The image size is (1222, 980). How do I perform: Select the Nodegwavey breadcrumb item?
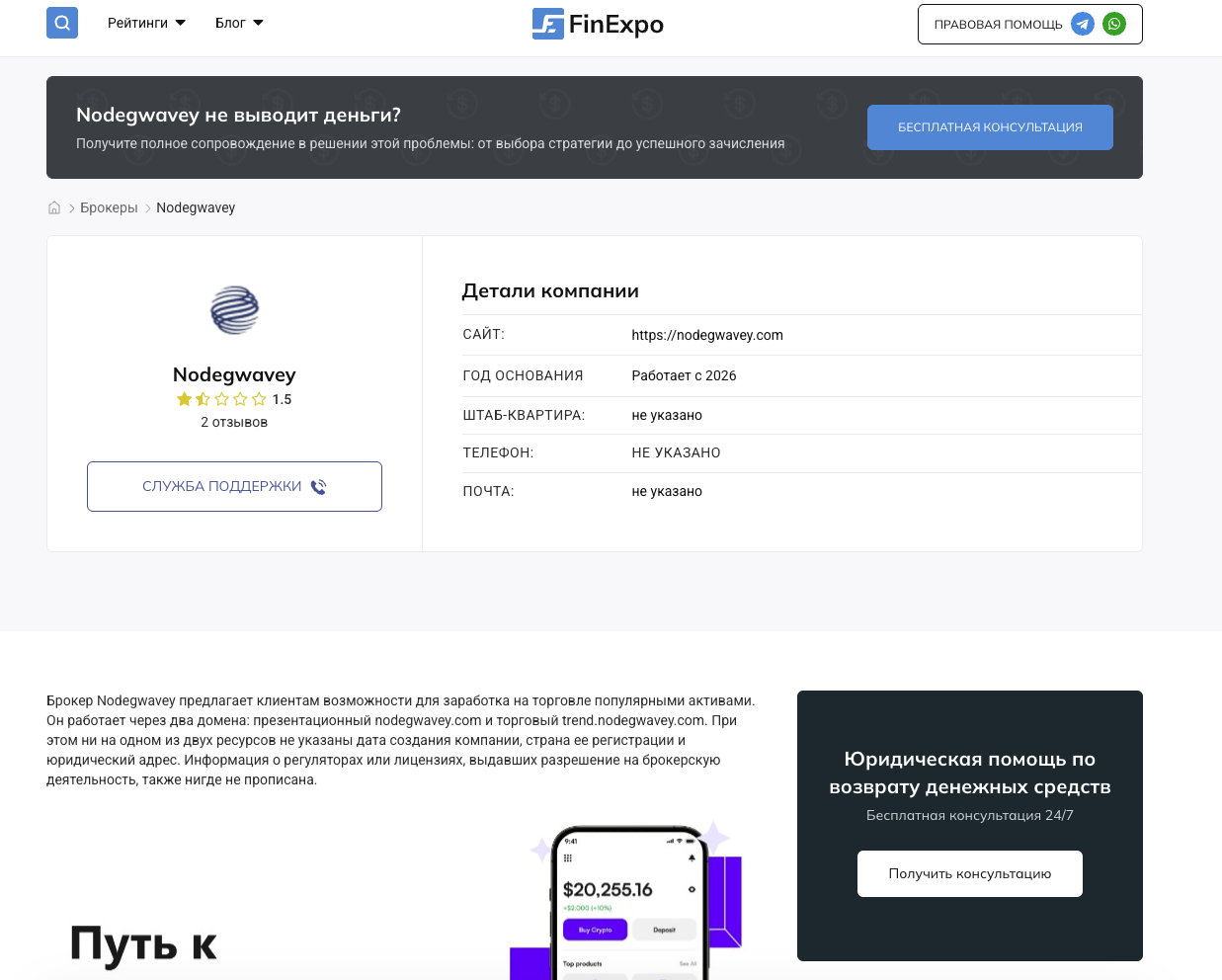tap(196, 207)
